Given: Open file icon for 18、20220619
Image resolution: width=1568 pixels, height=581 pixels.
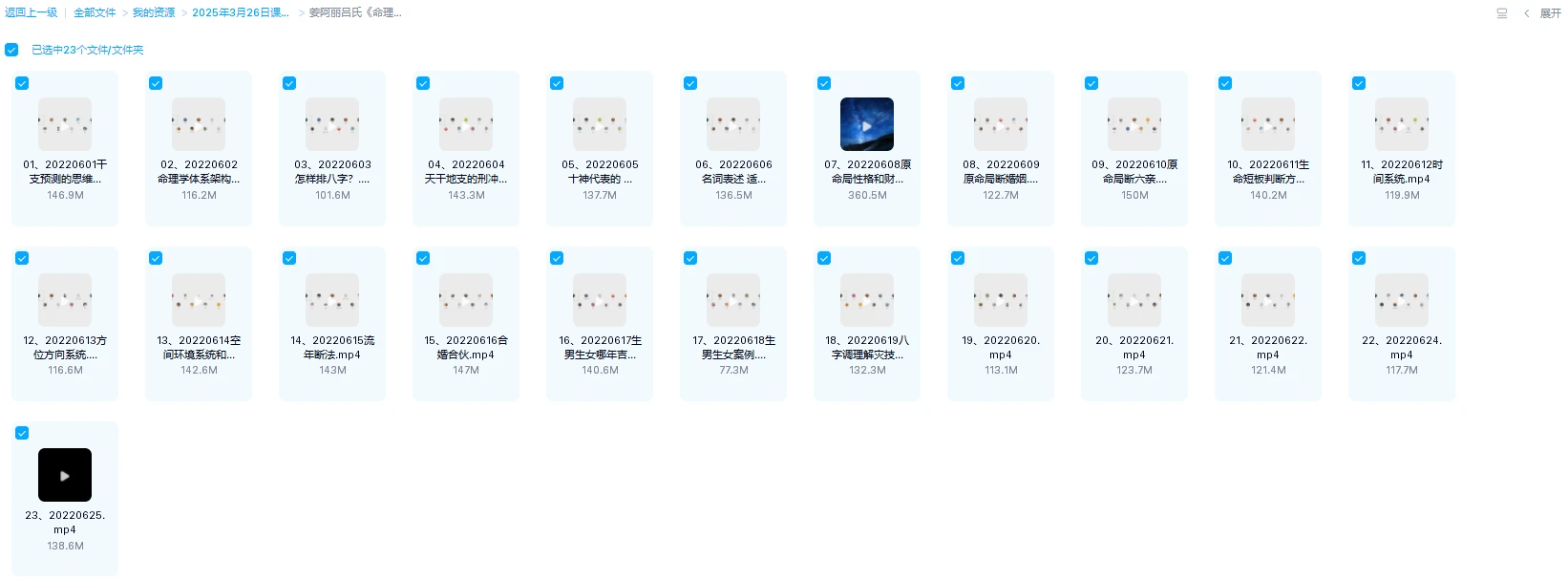Looking at the screenshot, I should 867,300.
